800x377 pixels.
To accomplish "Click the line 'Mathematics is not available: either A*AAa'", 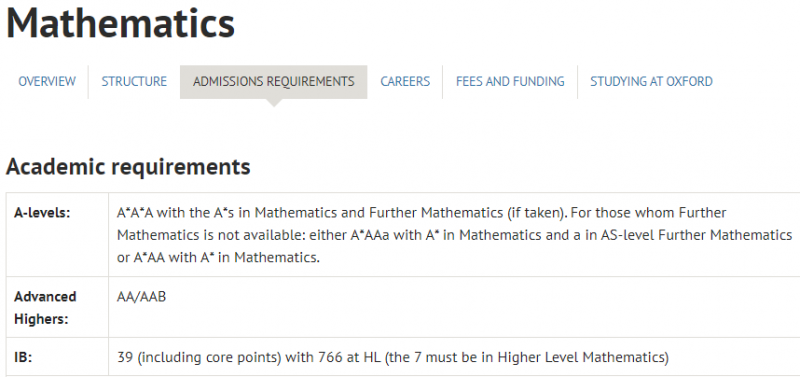I will 454,235.
